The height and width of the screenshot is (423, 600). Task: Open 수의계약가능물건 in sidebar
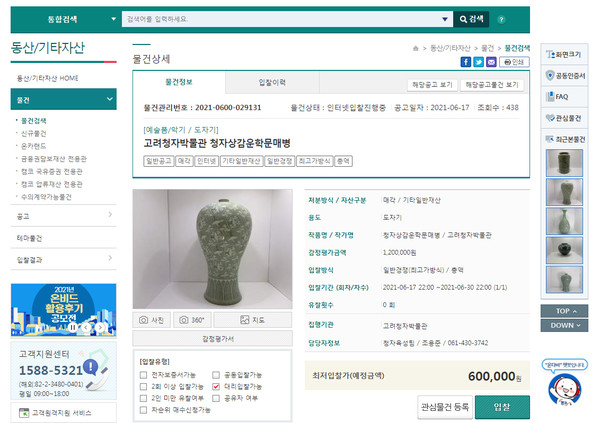coord(46,197)
